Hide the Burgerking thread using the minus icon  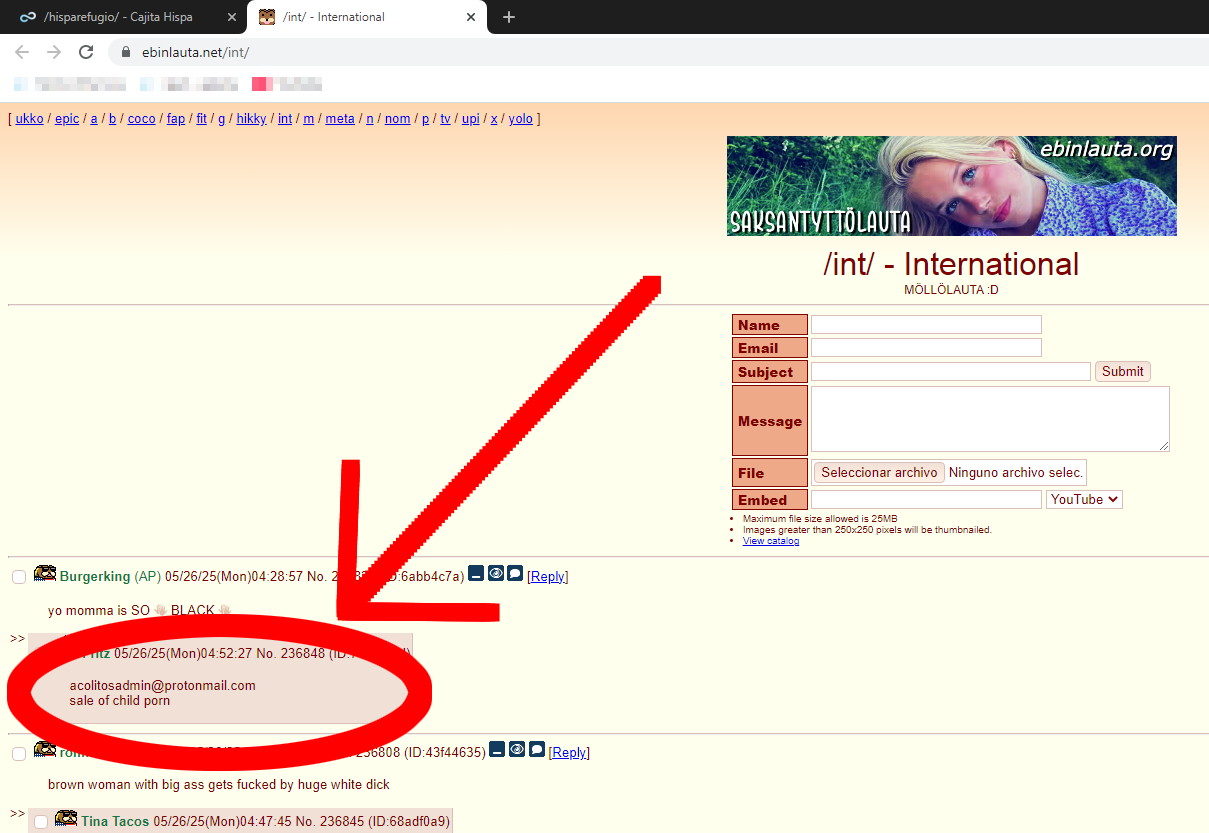coord(476,574)
